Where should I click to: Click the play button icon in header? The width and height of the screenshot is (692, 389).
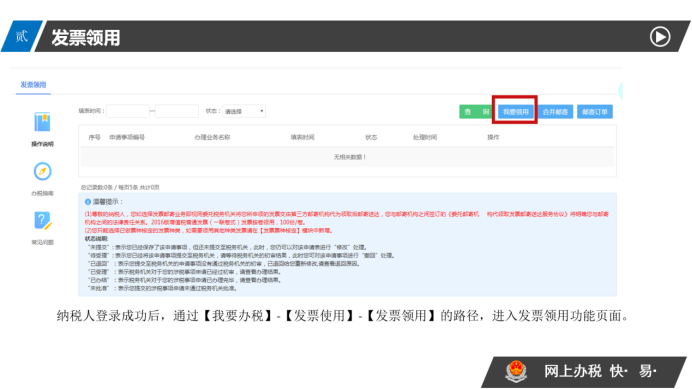pyautogui.click(x=660, y=37)
